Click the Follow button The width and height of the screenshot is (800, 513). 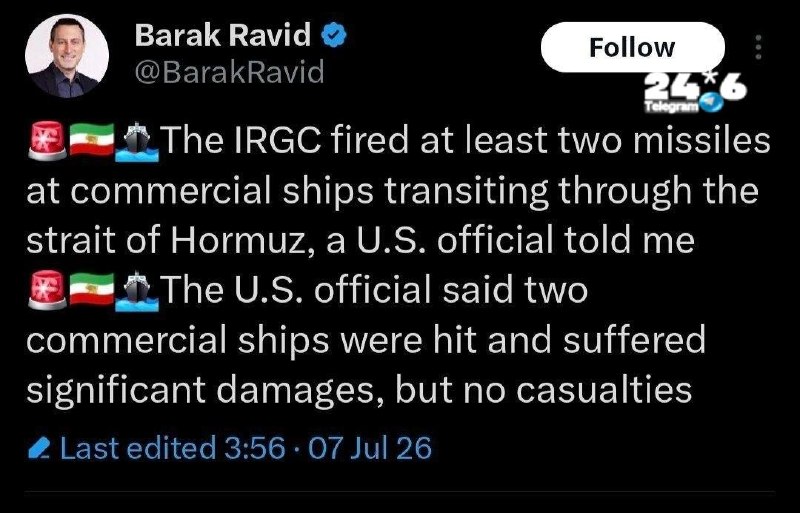[632, 47]
